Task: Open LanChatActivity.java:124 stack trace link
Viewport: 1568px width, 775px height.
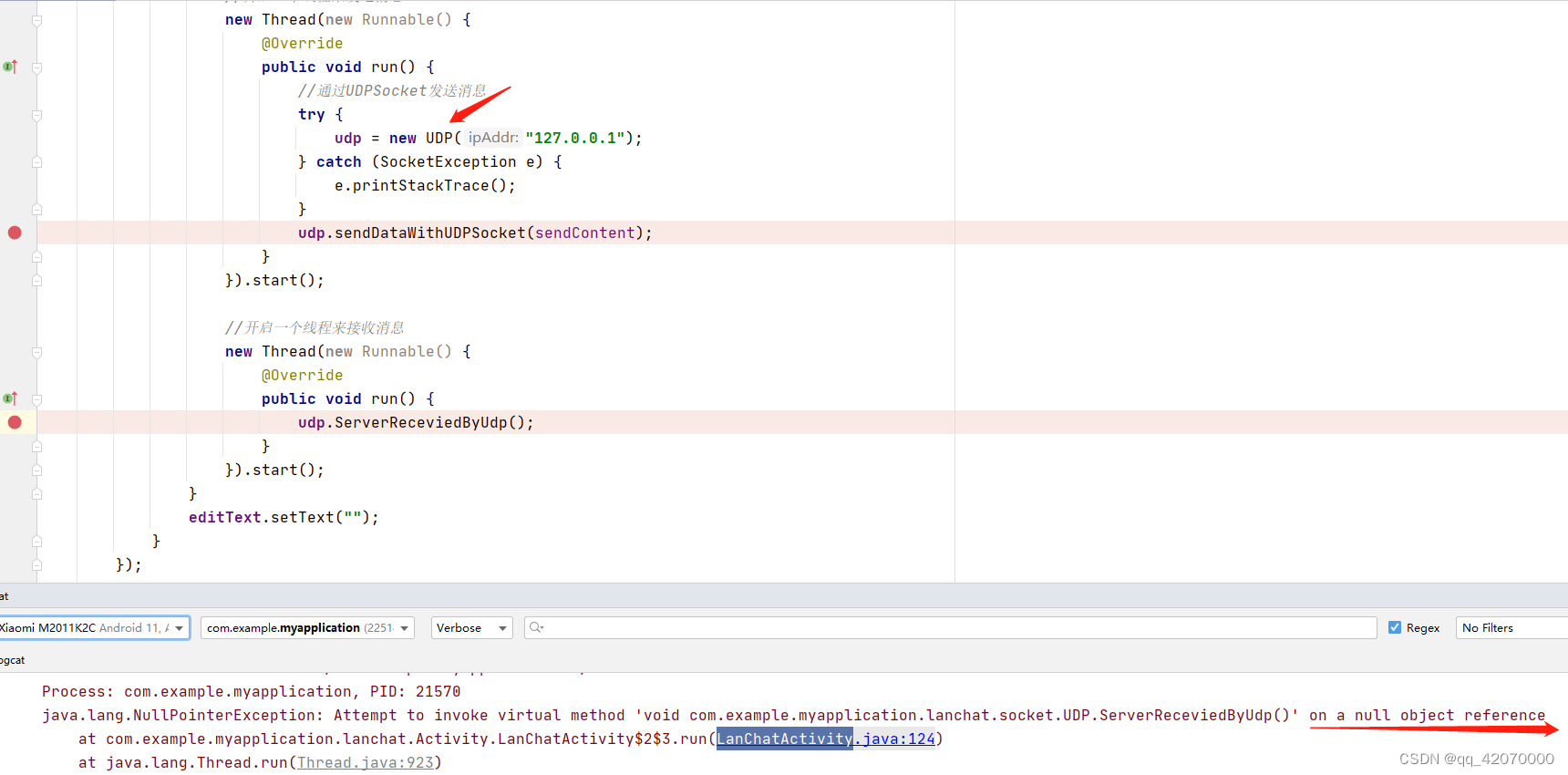Action: 826,739
